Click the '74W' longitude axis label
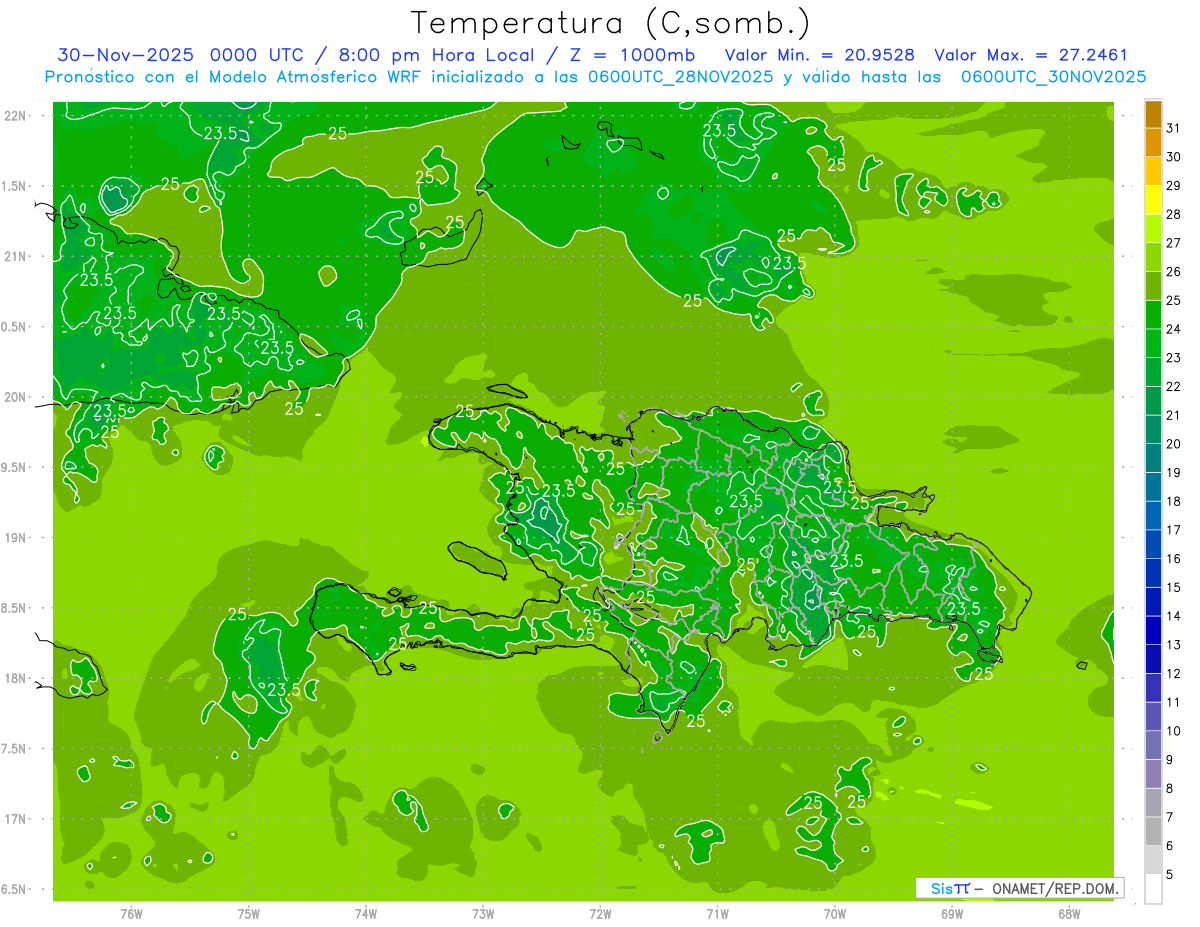 tap(366, 913)
